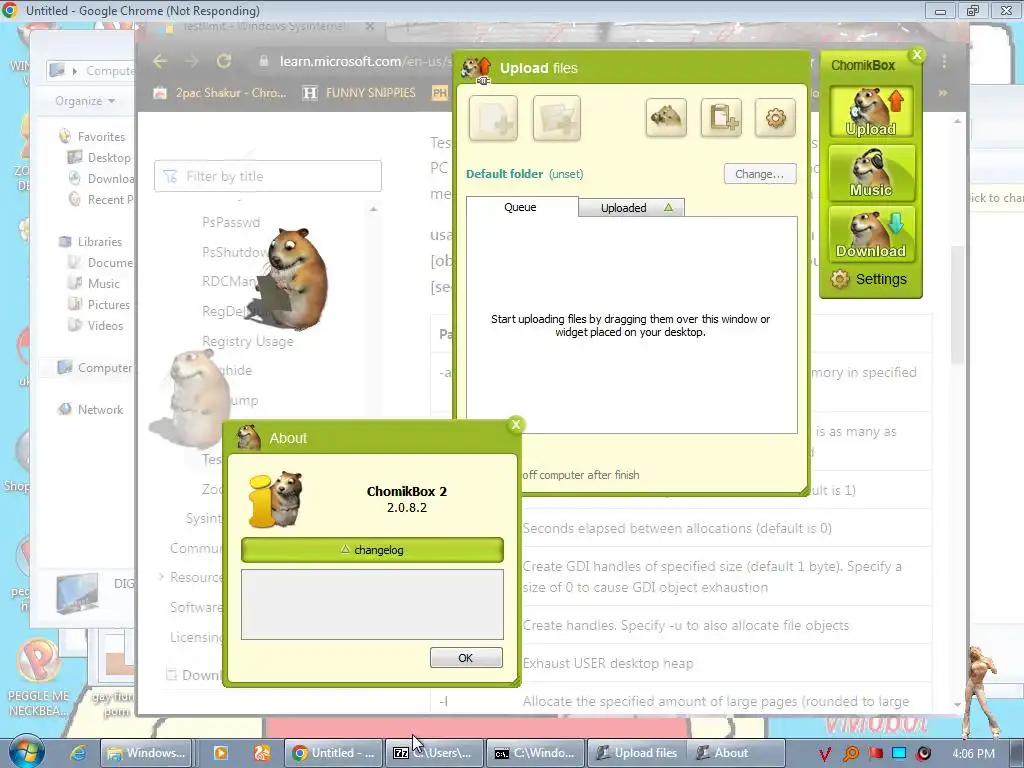Open Settings in the ChomikBox widget
Image resolution: width=1024 pixels, height=768 pixels.
coord(869,280)
